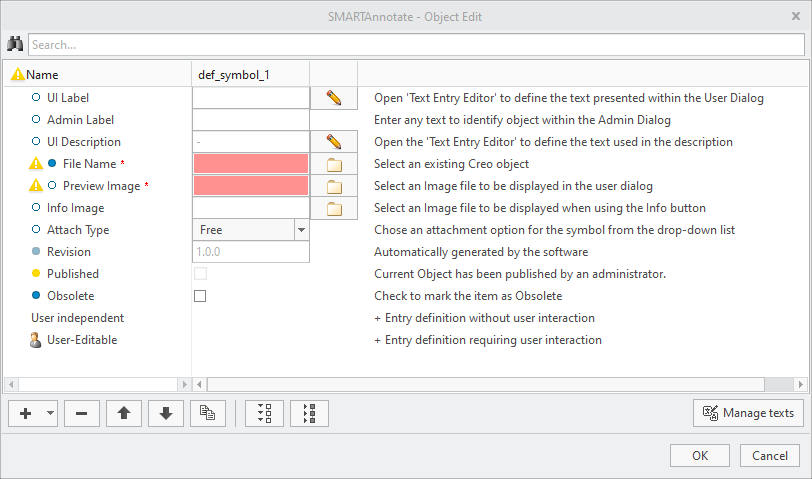The width and height of the screenshot is (812, 479).
Task: Click the Info Image text field
Action: click(251, 208)
